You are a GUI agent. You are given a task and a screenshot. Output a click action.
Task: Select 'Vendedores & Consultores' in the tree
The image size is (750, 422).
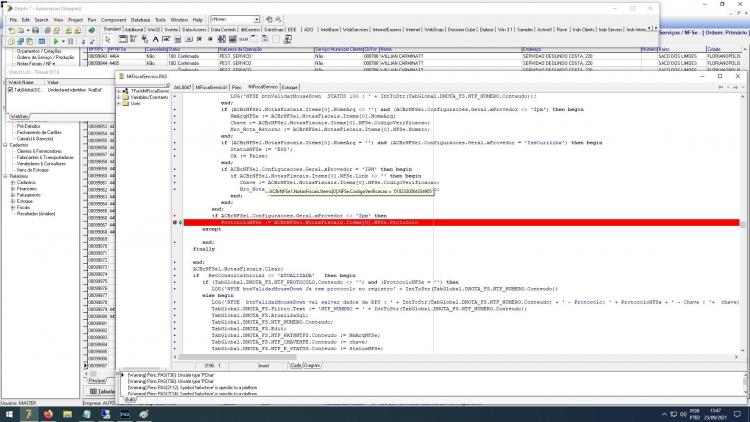tap(41, 164)
